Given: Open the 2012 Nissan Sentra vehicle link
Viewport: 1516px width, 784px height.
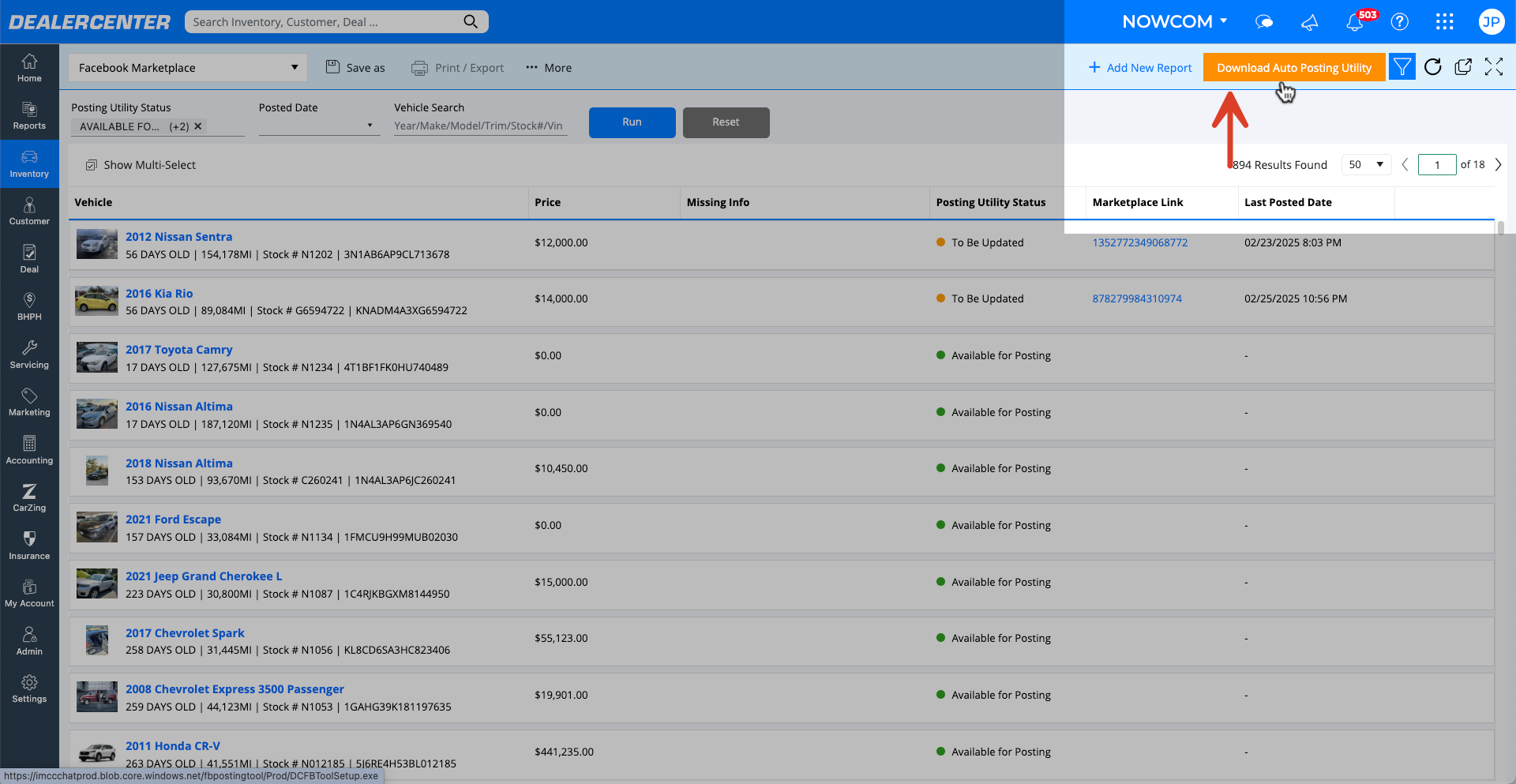Looking at the screenshot, I should [178, 237].
